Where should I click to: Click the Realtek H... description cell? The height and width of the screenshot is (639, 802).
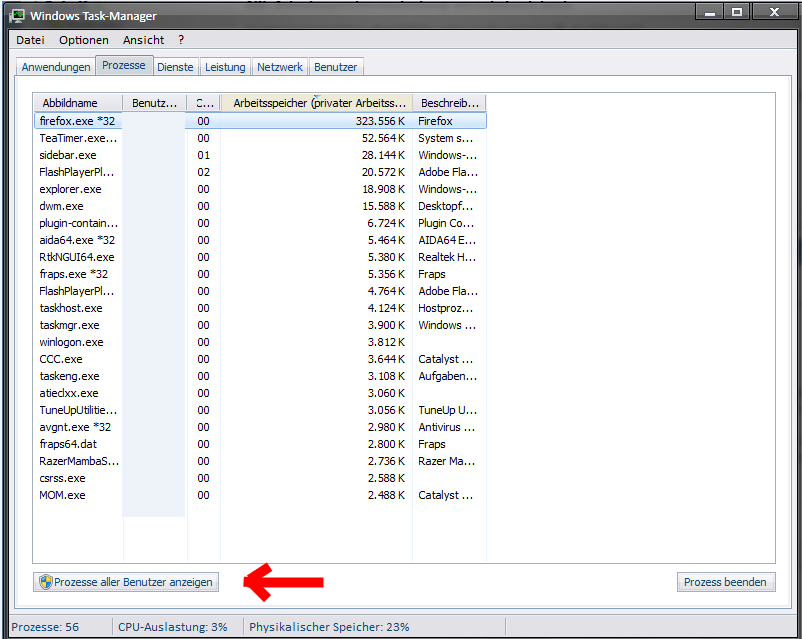coord(447,257)
